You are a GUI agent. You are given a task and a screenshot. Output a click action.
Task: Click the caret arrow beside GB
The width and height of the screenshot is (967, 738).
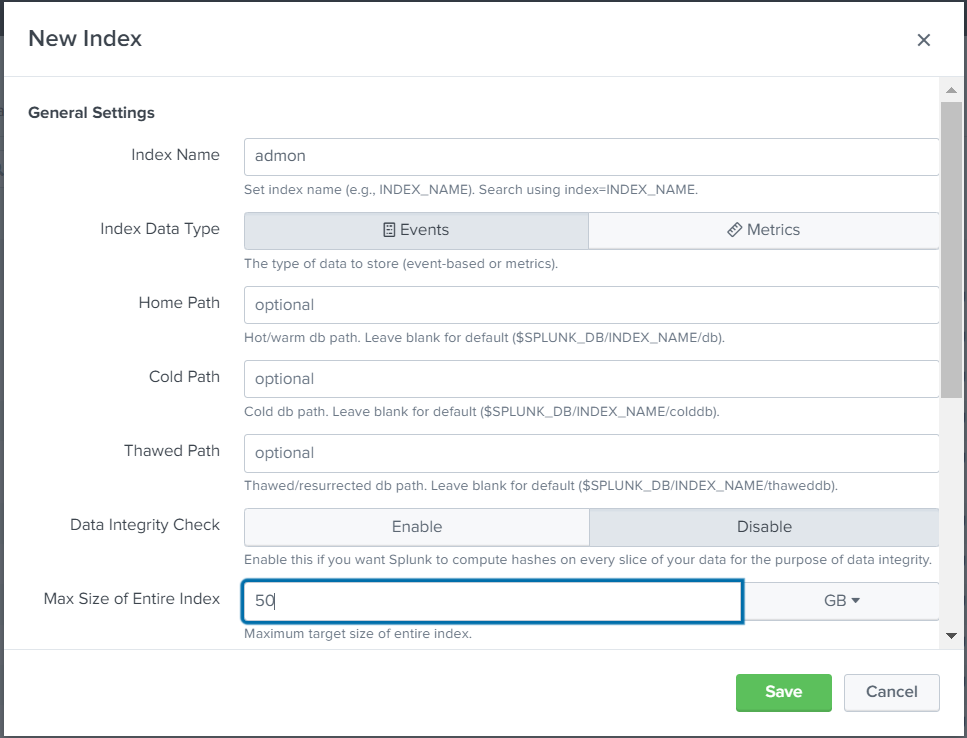[856, 601]
